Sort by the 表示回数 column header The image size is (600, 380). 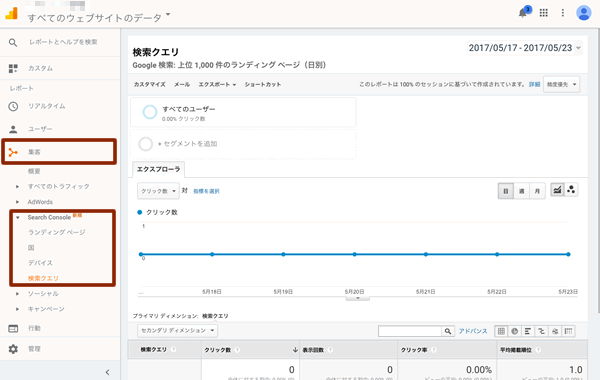tap(349, 350)
